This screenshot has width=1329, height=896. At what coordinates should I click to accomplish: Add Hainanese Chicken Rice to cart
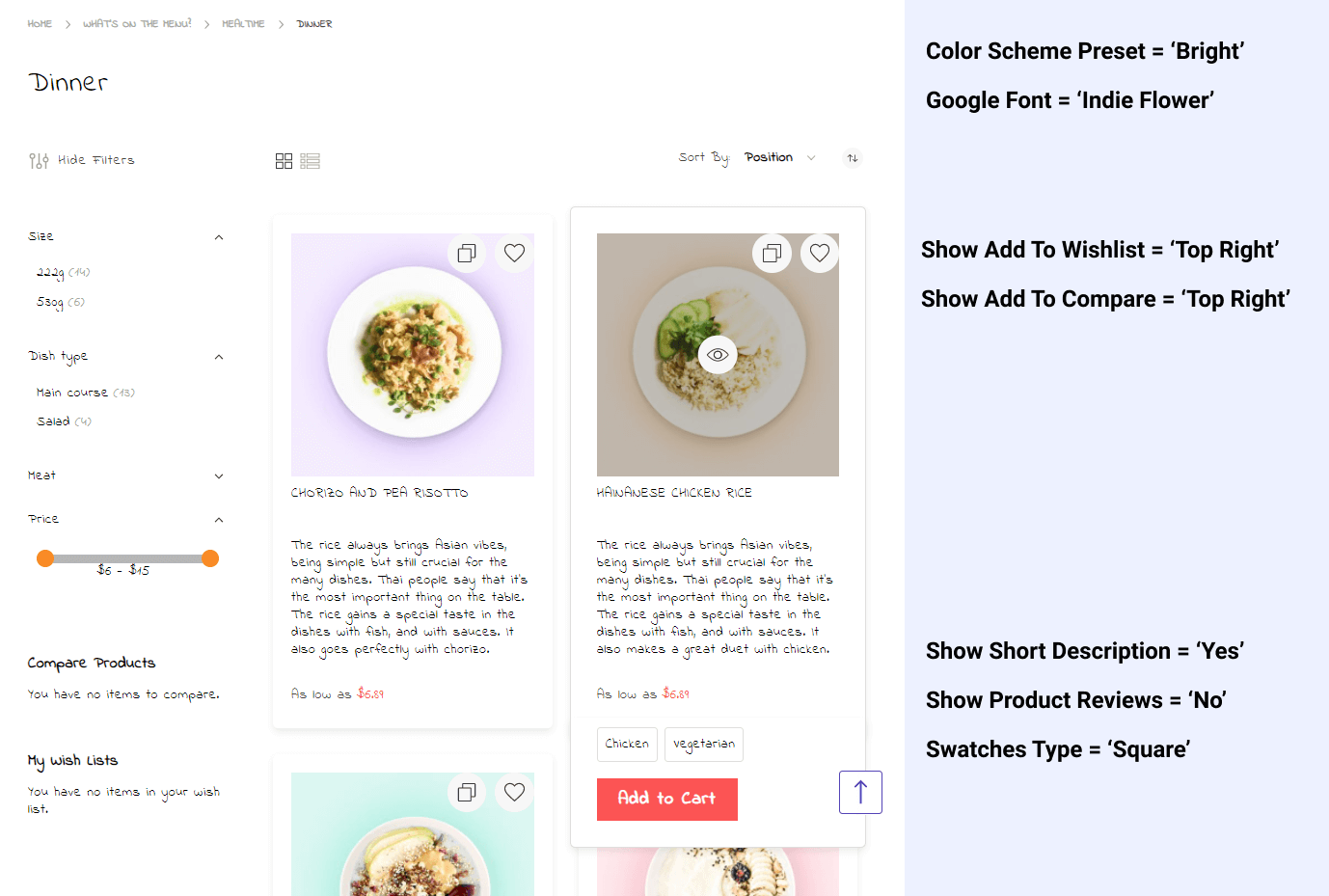pyautogui.click(x=666, y=799)
